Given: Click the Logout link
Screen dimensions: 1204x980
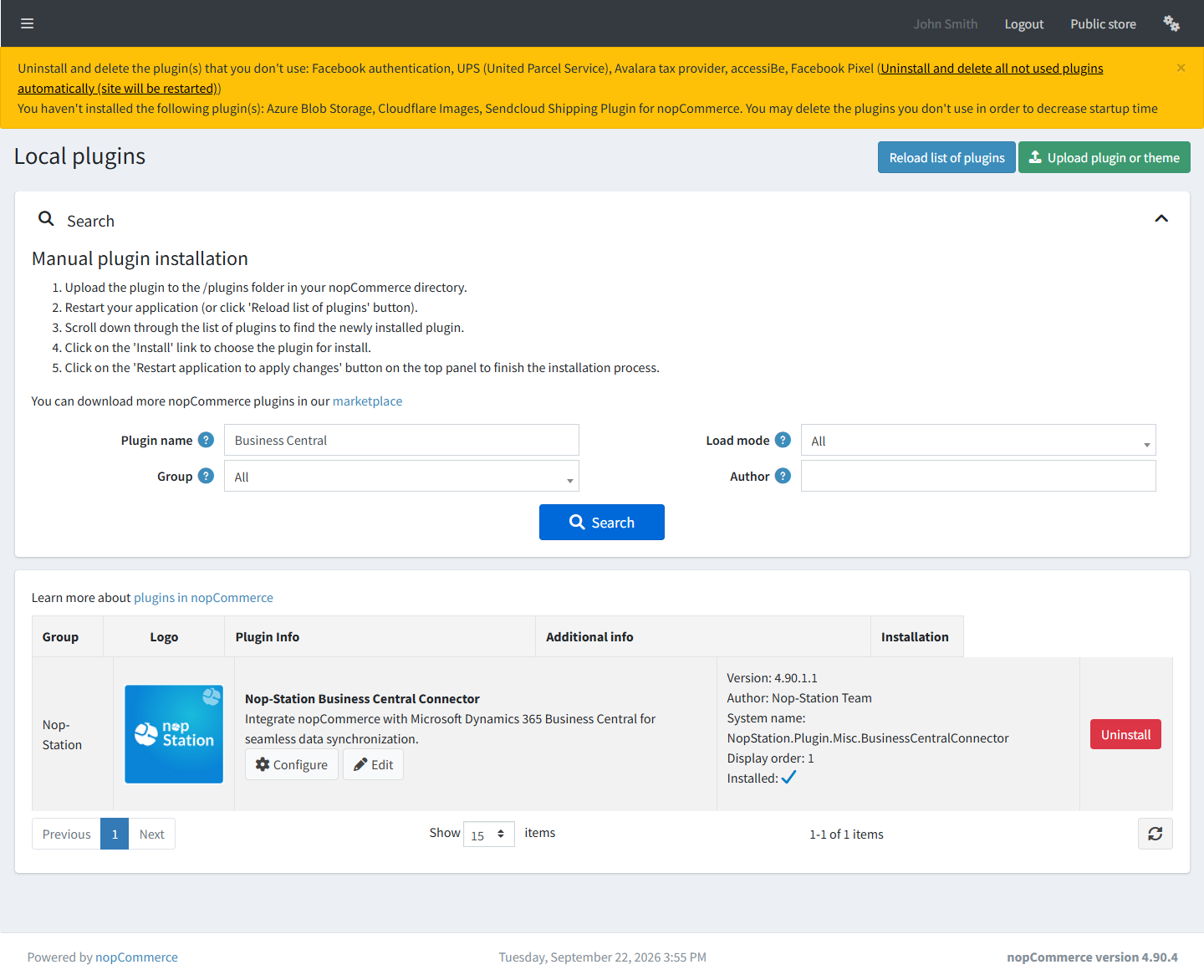Looking at the screenshot, I should click(1024, 24).
